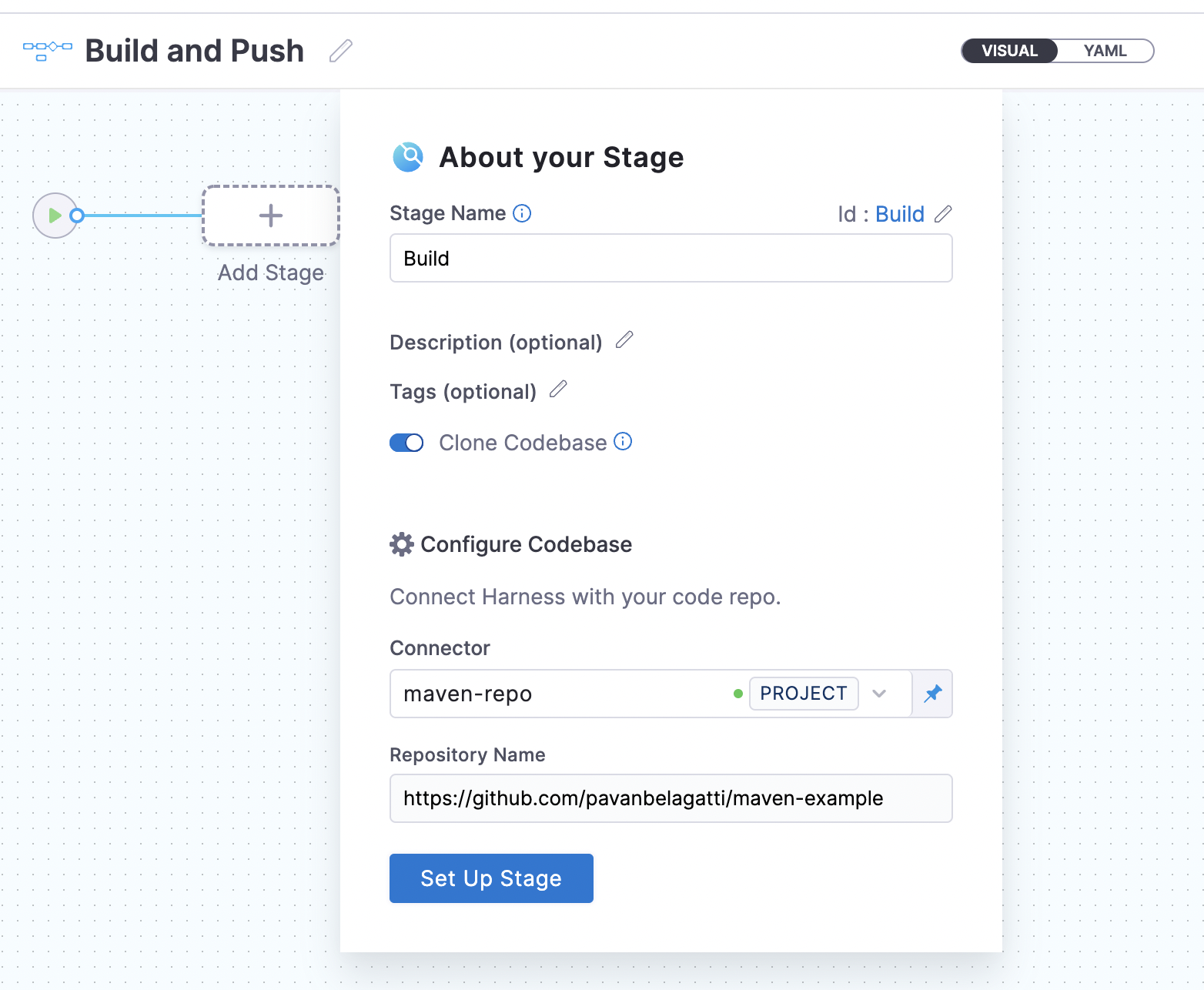Toggle the Clone Codebase switch
This screenshot has height=990, width=1204.
pyautogui.click(x=406, y=443)
